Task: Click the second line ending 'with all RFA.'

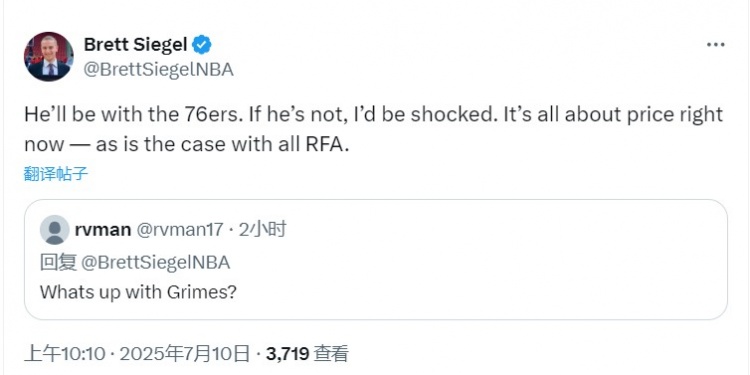Action: pyautogui.click(x=187, y=144)
